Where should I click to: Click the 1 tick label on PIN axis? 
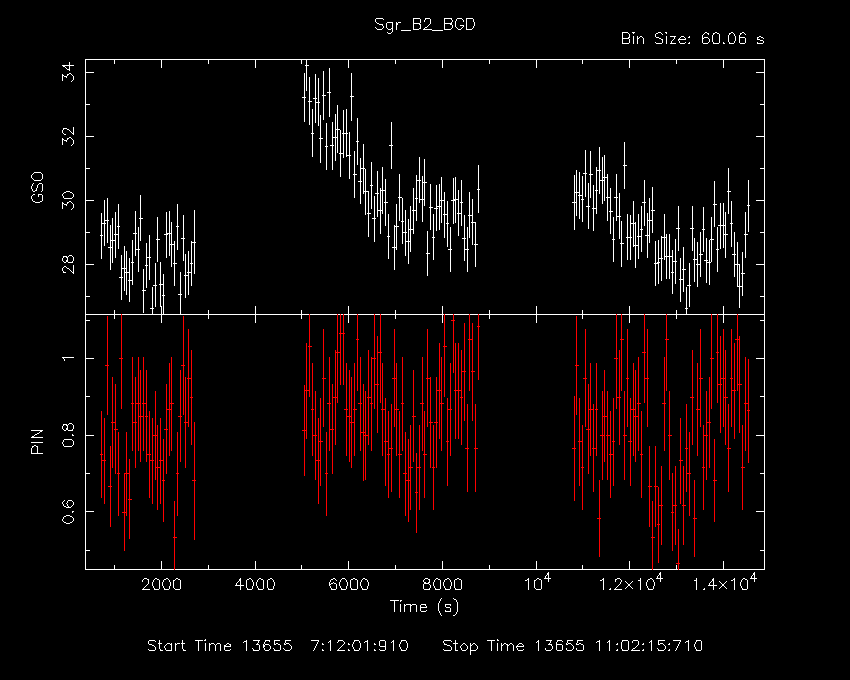pos(68,358)
